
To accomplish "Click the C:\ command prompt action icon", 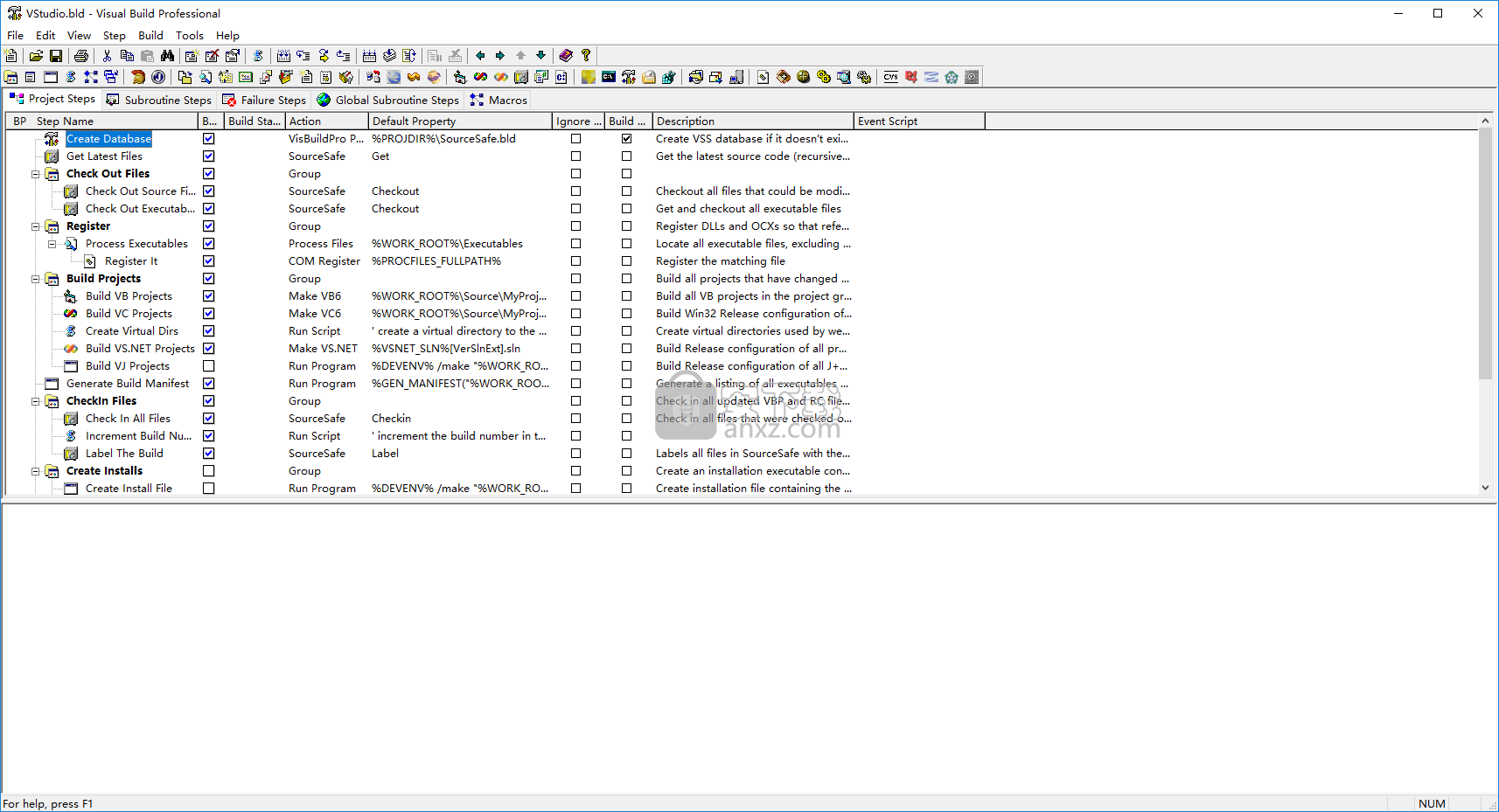I will coord(609,77).
